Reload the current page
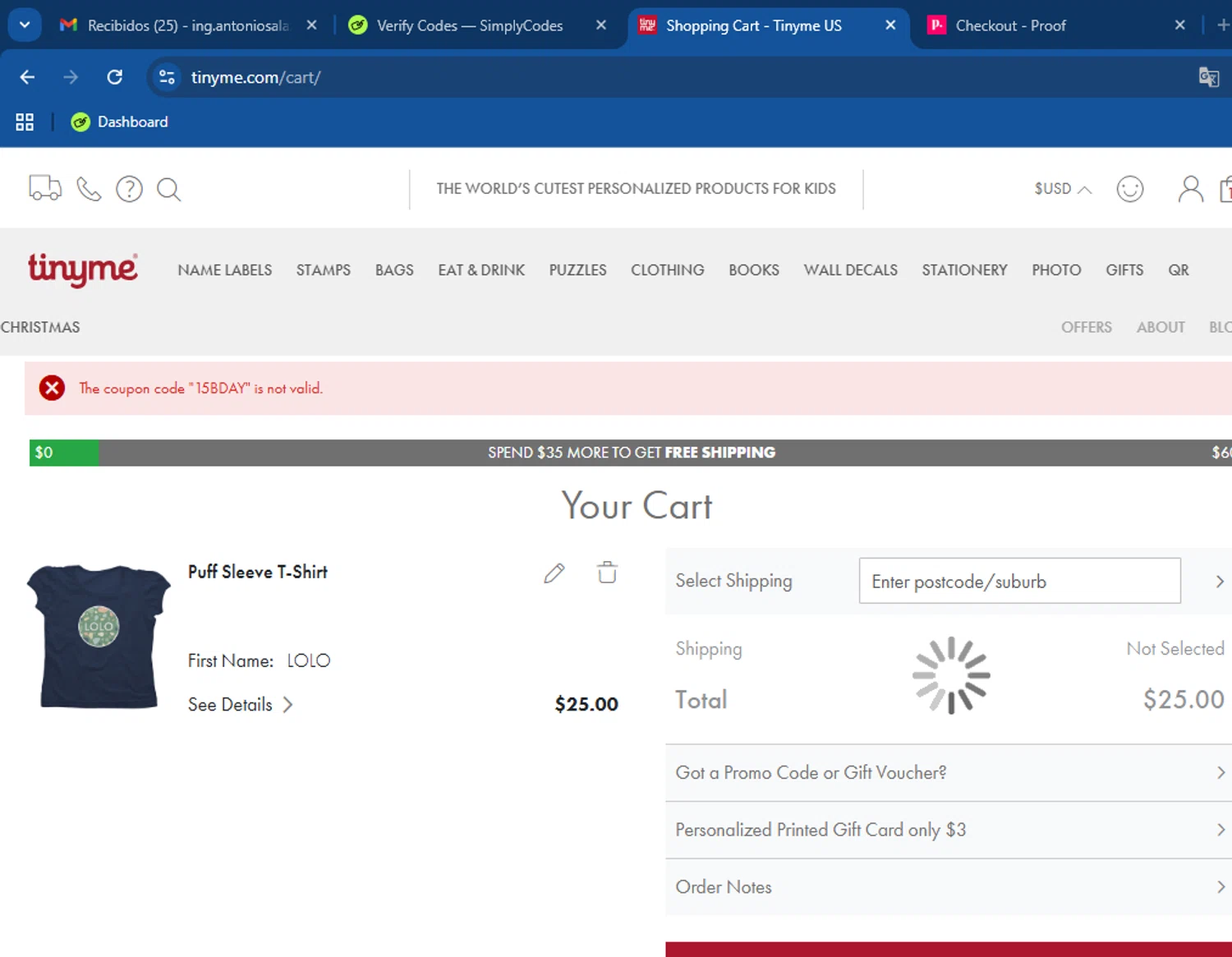 (x=115, y=77)
